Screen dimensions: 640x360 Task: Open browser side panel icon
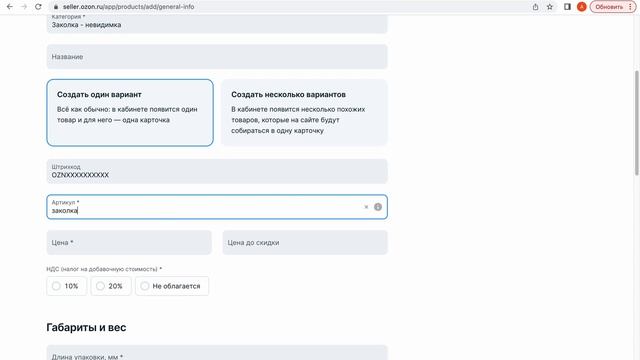(x=567, y=7)
